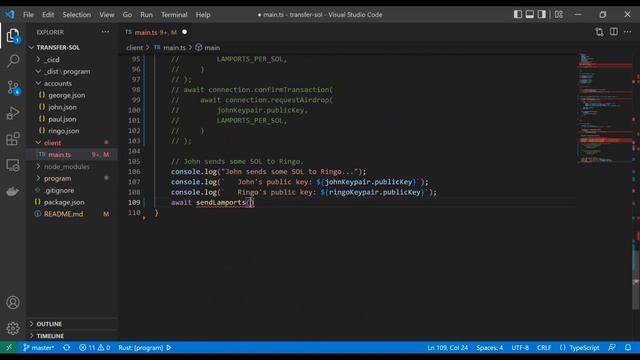Open the Run and Debug view
640x360 pixels.
click(x=13, y=113)
